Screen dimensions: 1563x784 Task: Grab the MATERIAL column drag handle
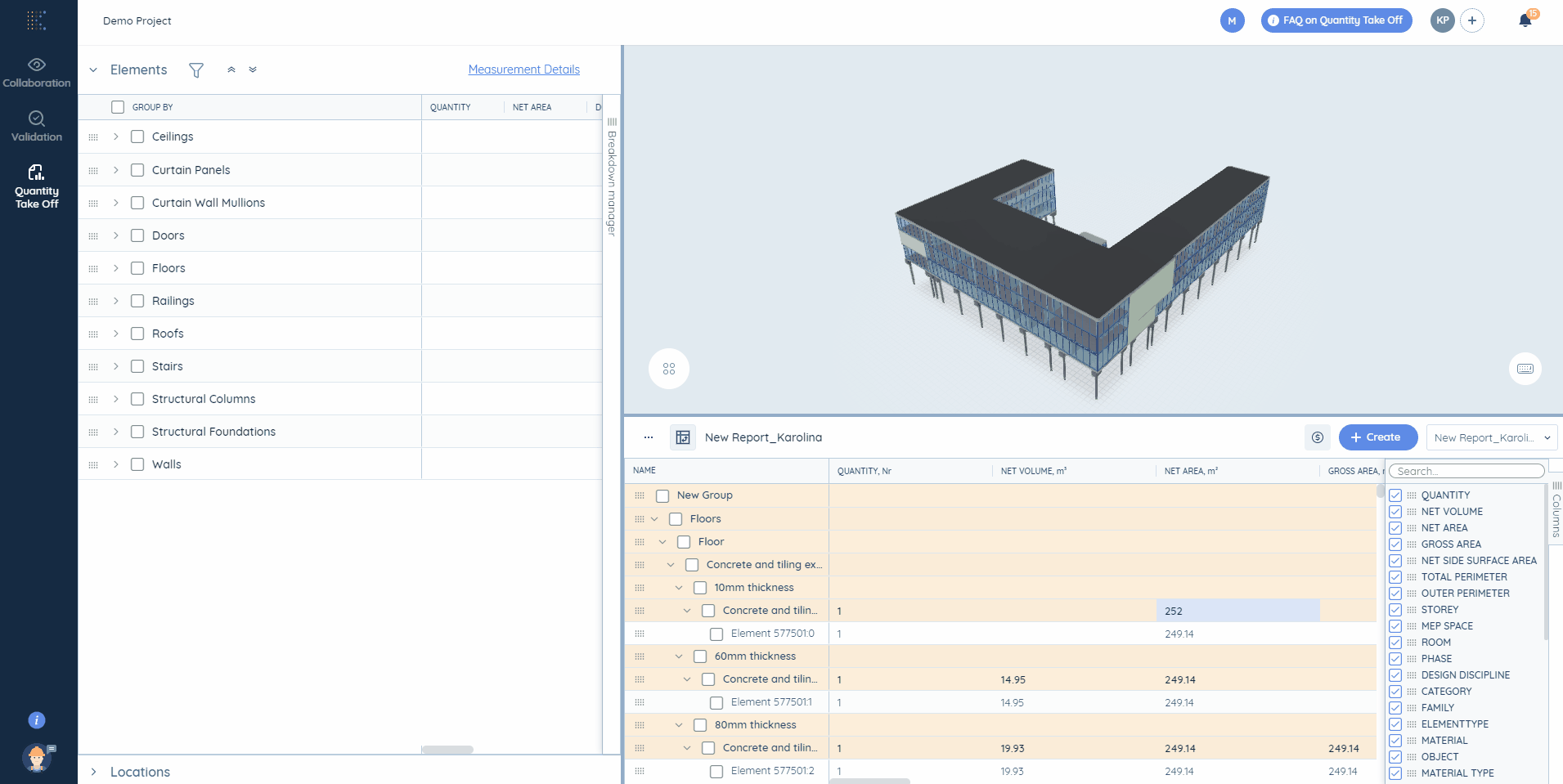pos(1412,741)
